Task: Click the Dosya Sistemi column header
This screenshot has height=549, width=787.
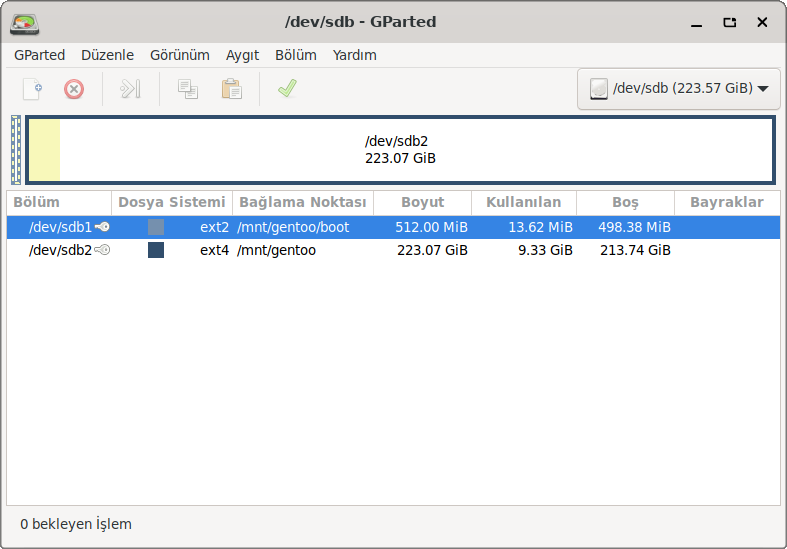Action: (172, 202)
